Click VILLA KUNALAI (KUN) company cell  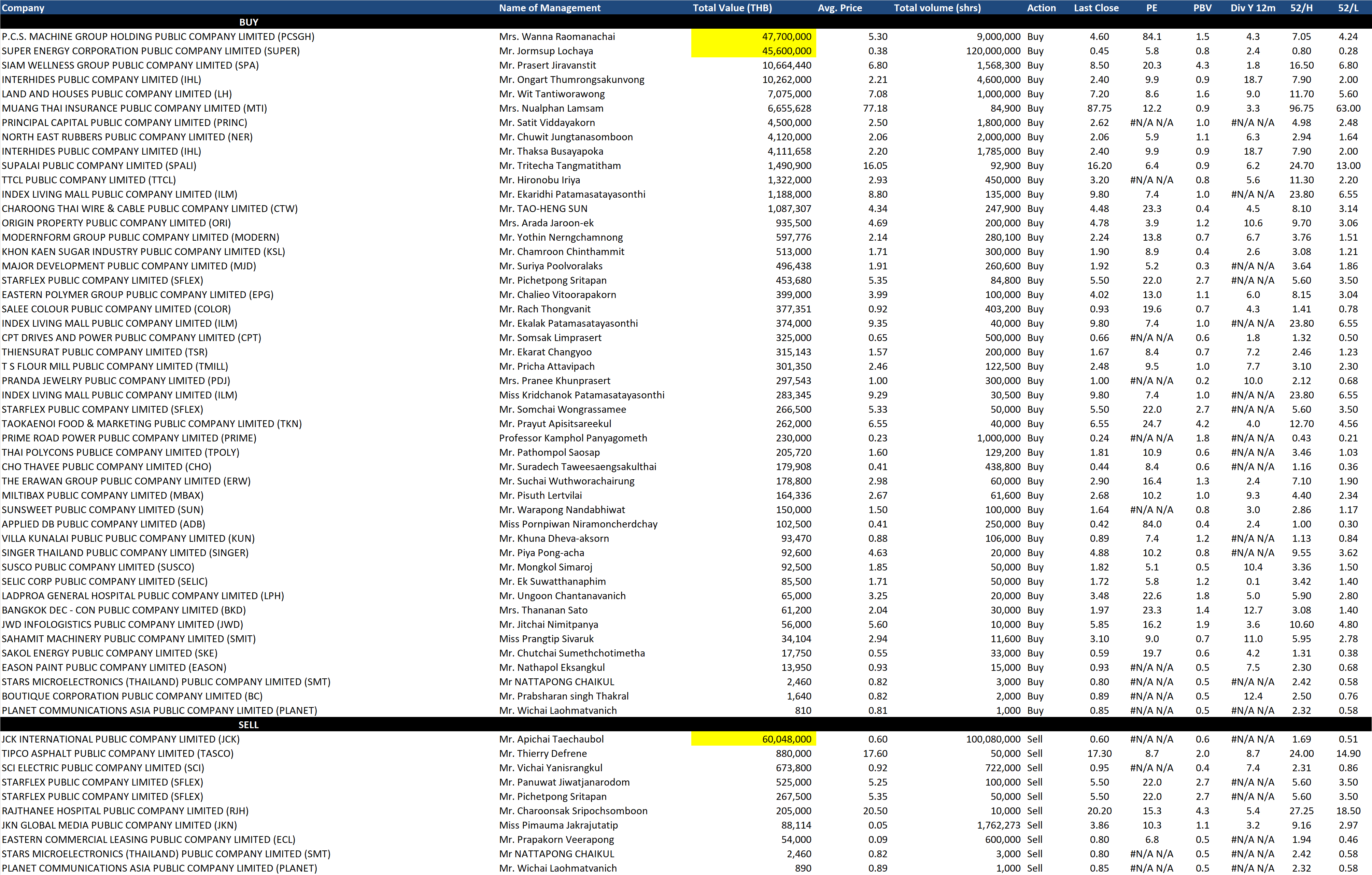[128, 538]
